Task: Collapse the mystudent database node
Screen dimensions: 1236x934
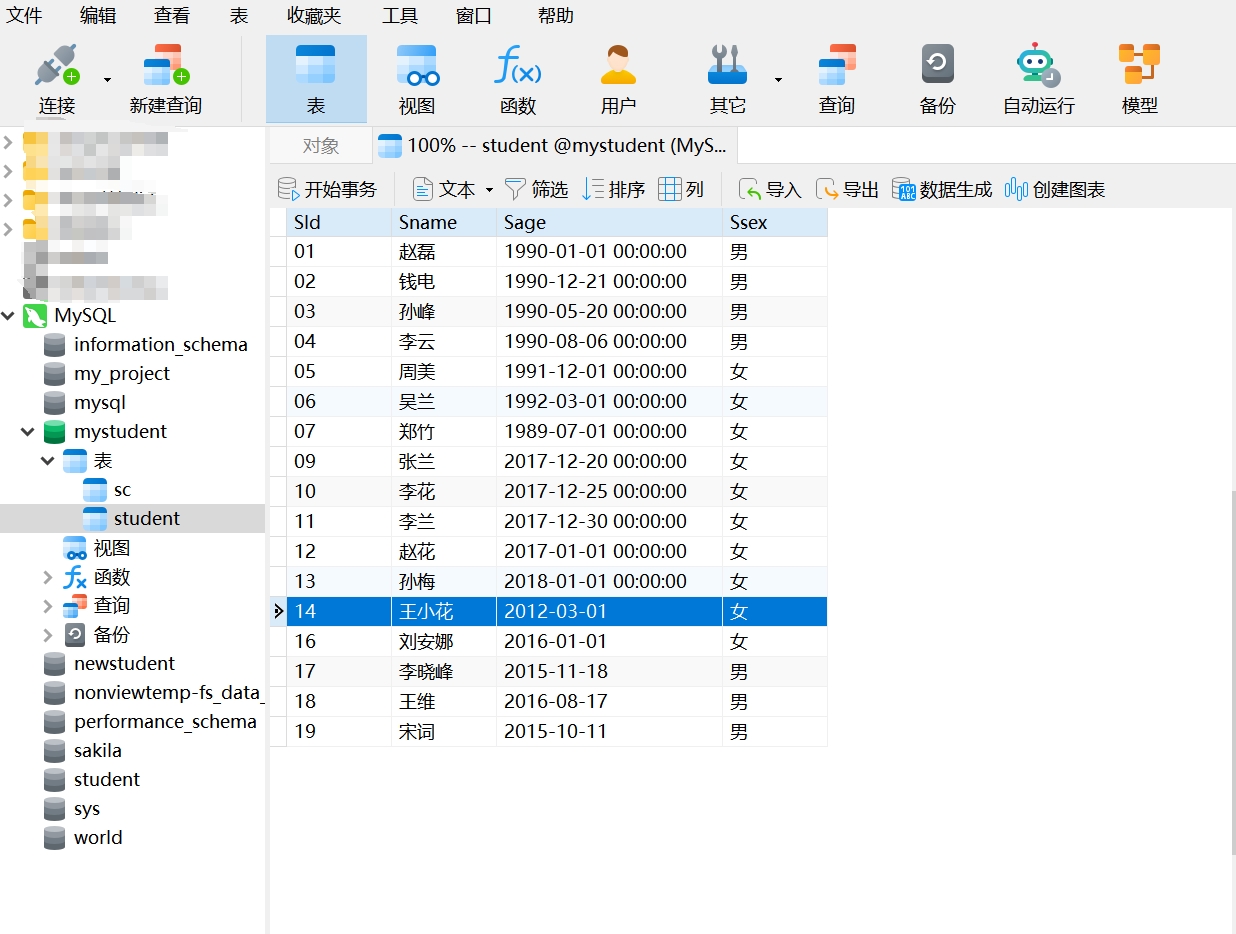Action: [x=28, y=432]
